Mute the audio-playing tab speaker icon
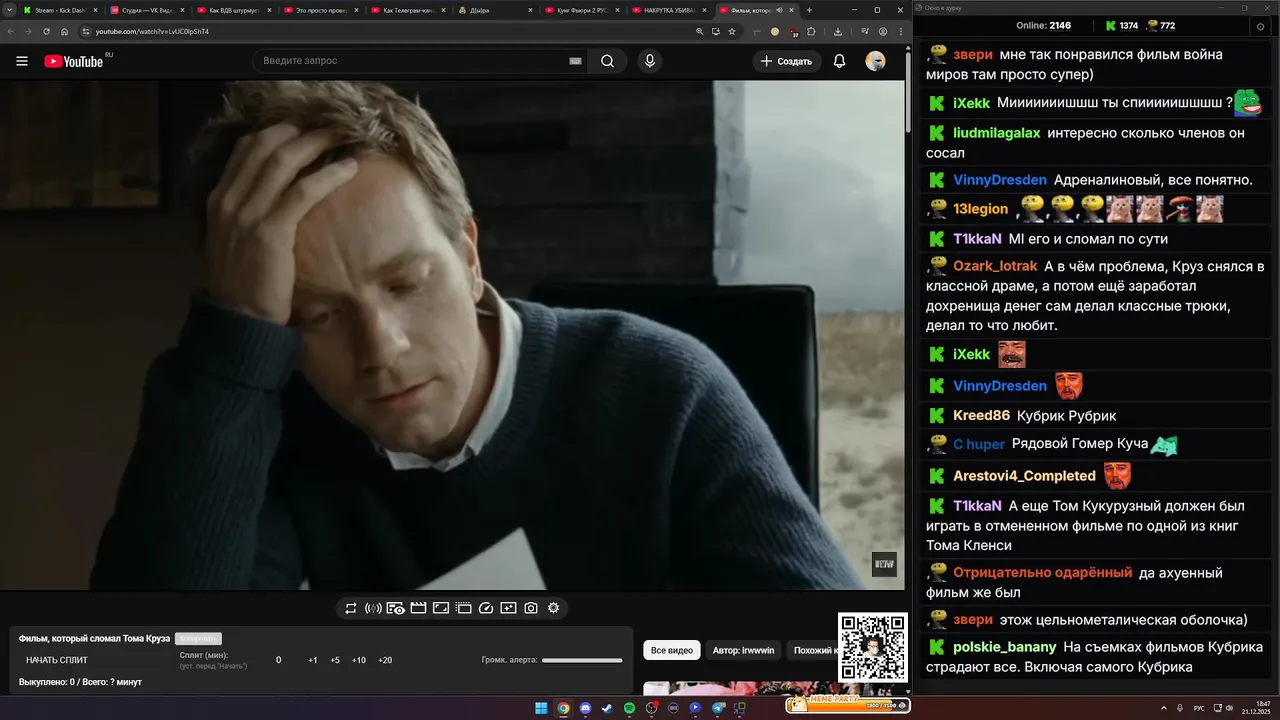 779,10
